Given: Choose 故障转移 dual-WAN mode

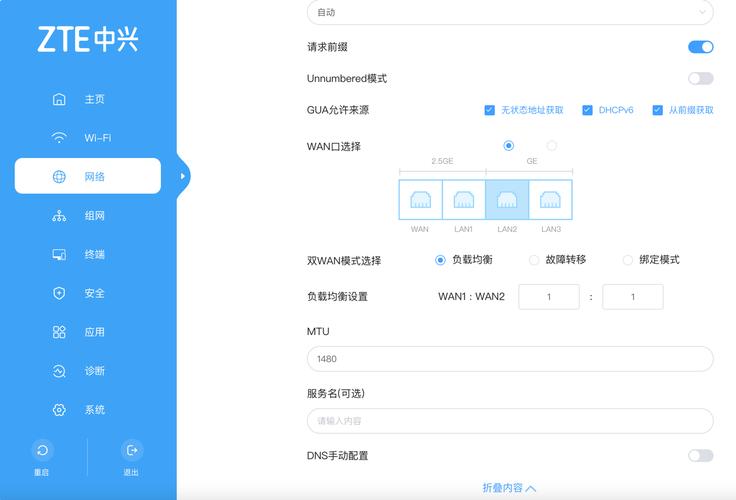Looking at the screenshot, I should [x=534, y=260].
